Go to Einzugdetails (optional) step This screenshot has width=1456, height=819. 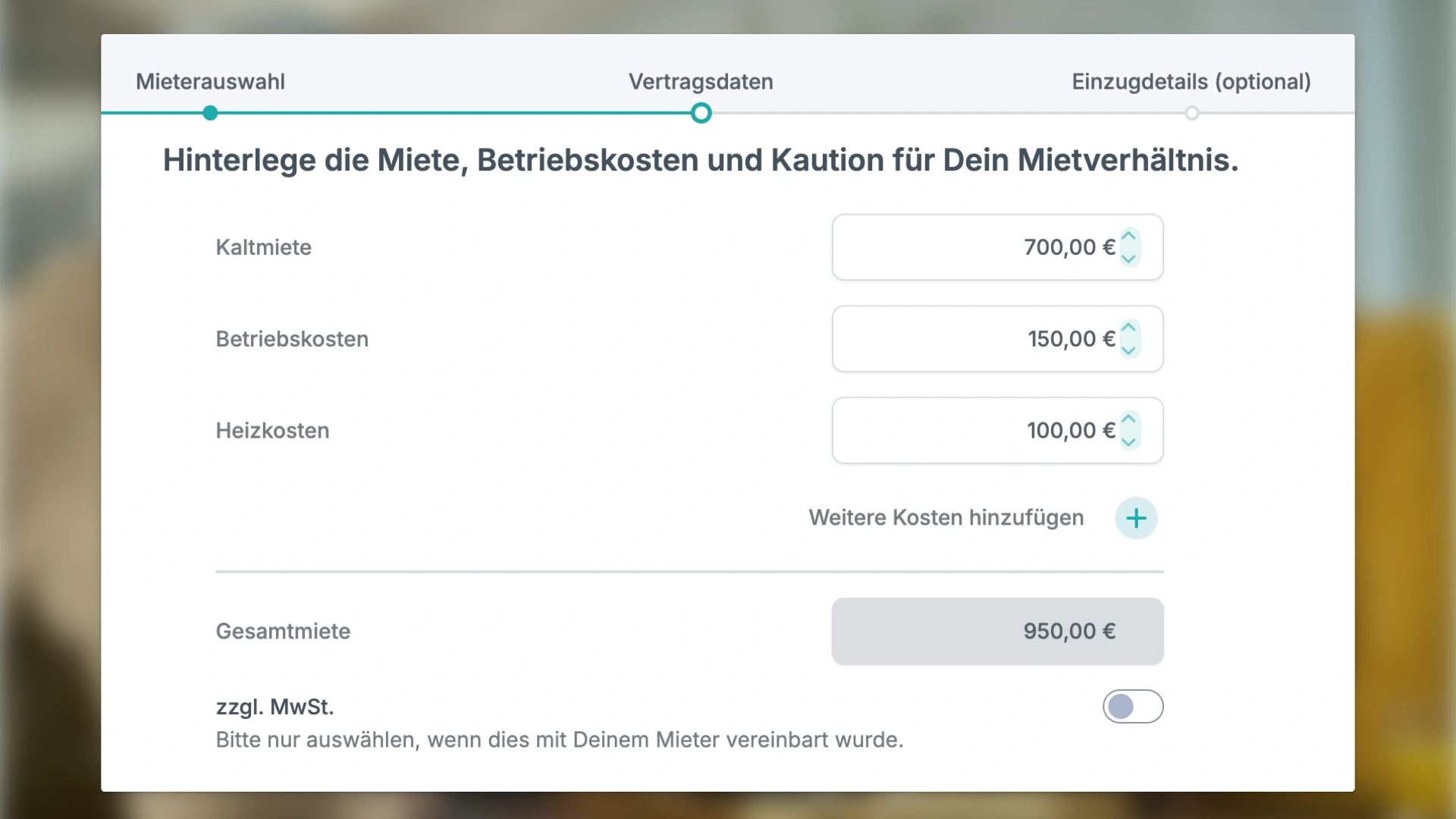(1191, 82)
